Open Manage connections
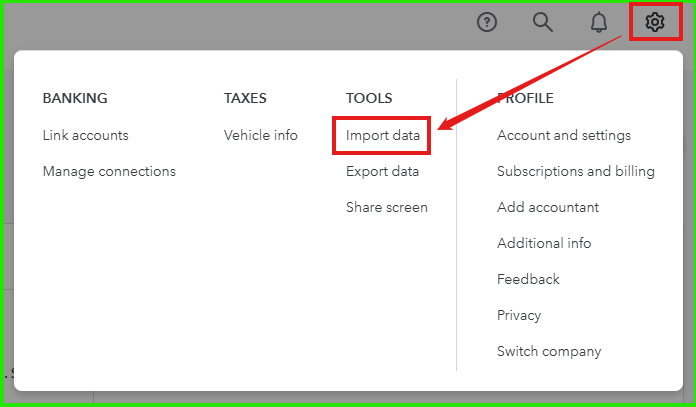Viewport: 696px width, 407px height. coord(109,171)
